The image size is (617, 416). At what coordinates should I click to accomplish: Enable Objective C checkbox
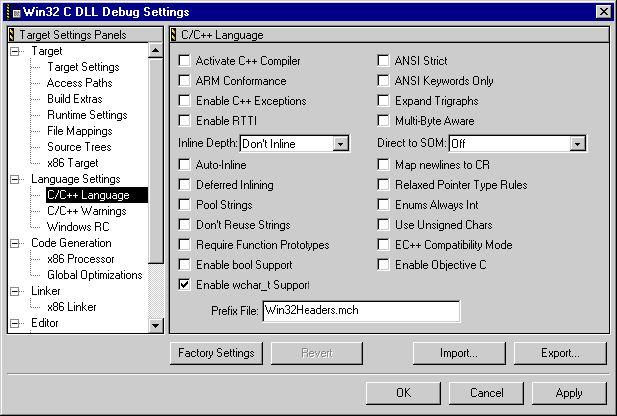383,264
